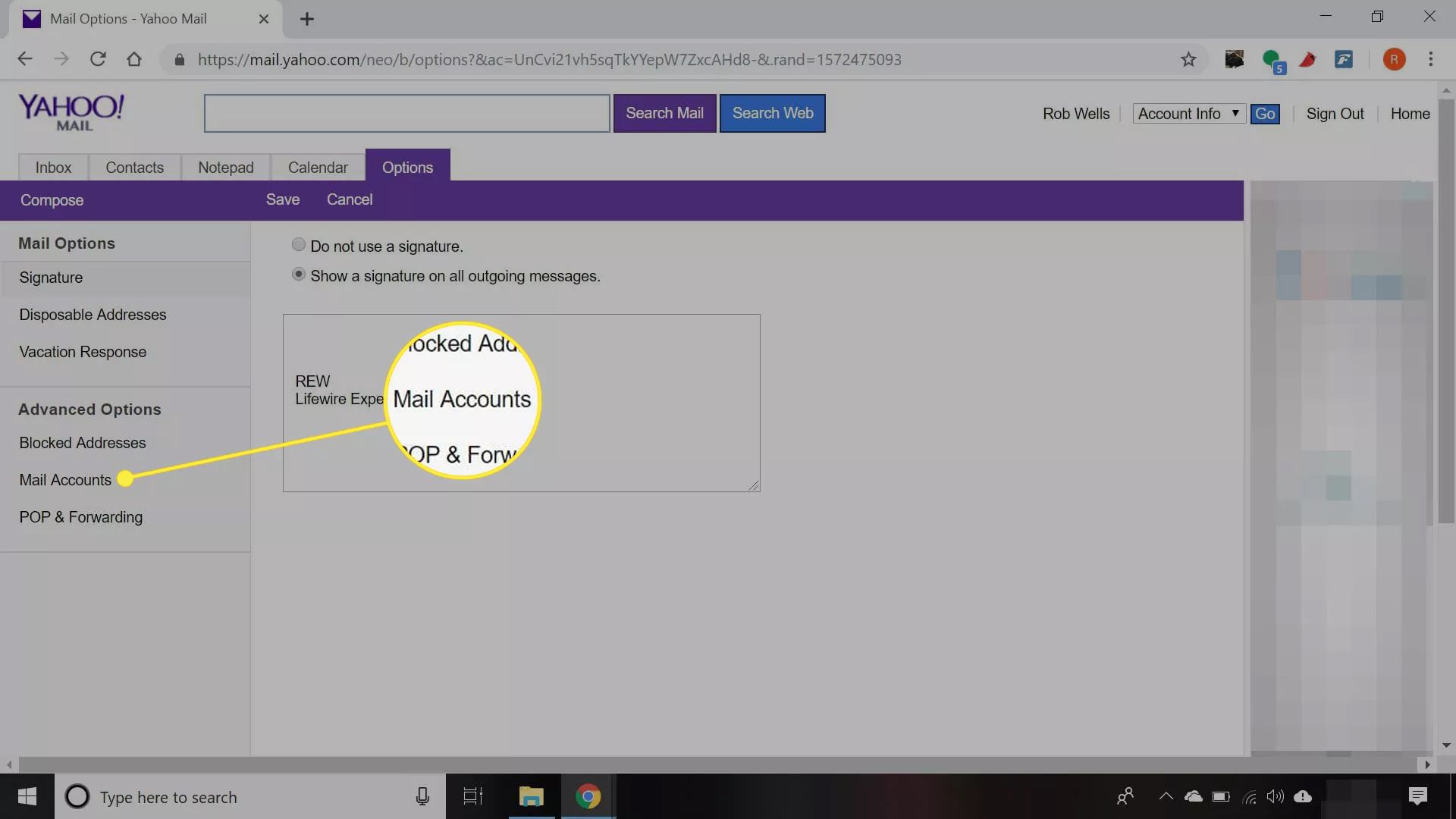Click the OneDrive cloud tray icon

[1194, 796]
